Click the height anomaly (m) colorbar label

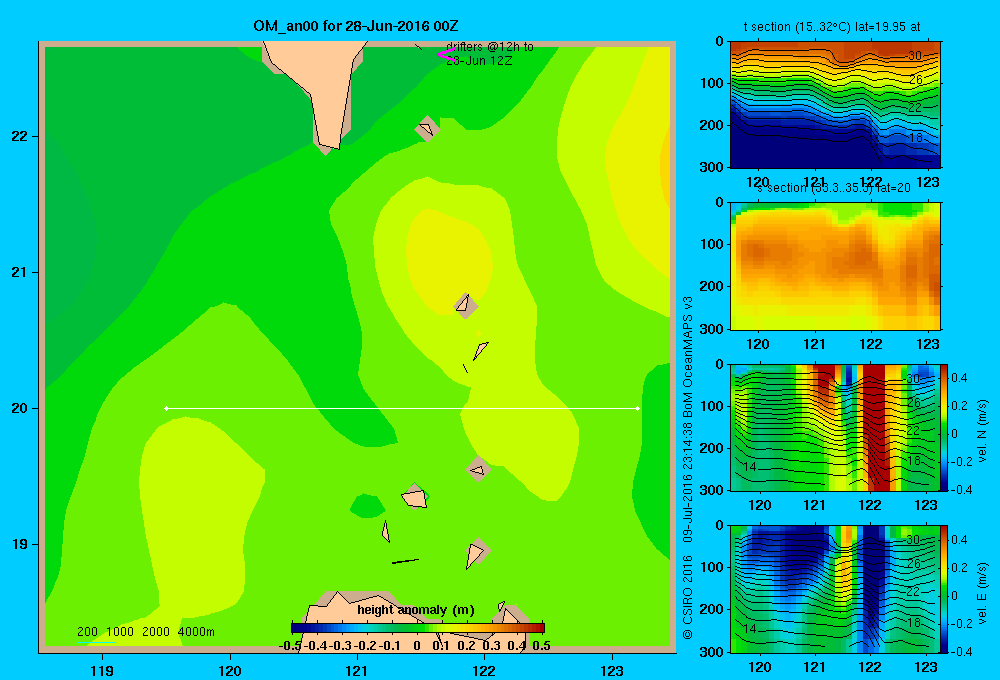click(x=416, y=610)
